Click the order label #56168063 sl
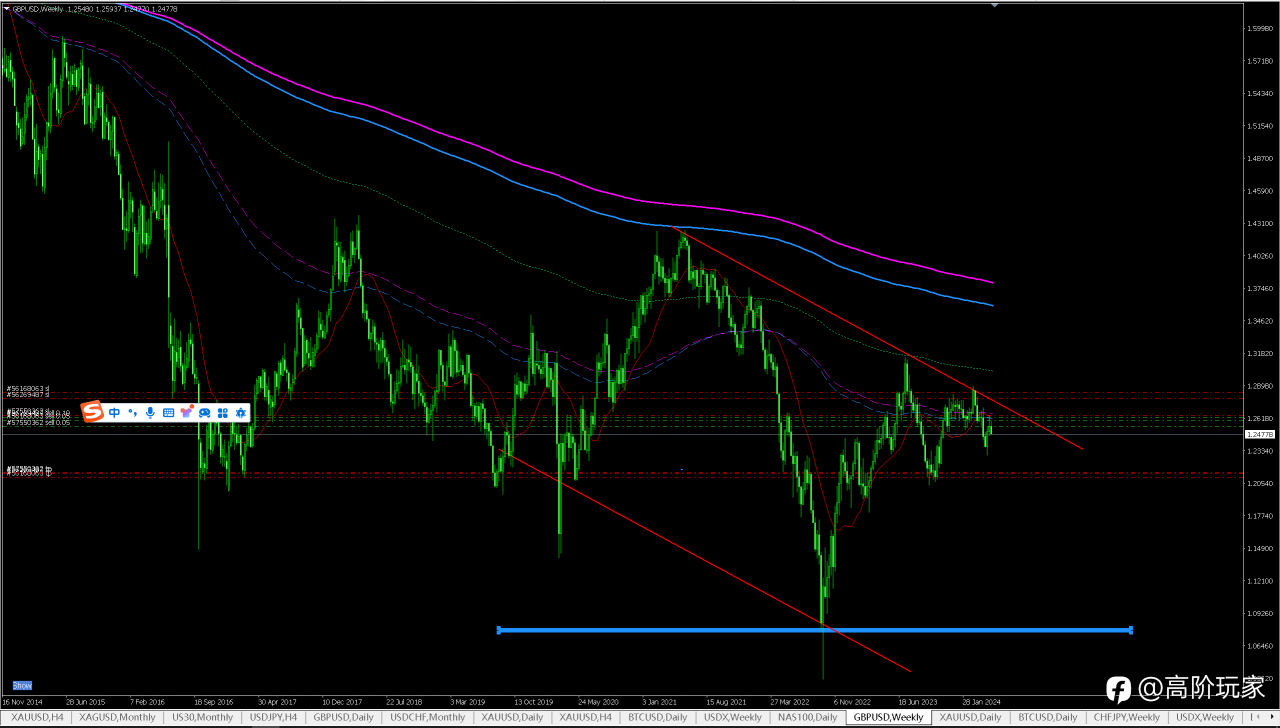The image size is (1280, 728). [27, 388]
